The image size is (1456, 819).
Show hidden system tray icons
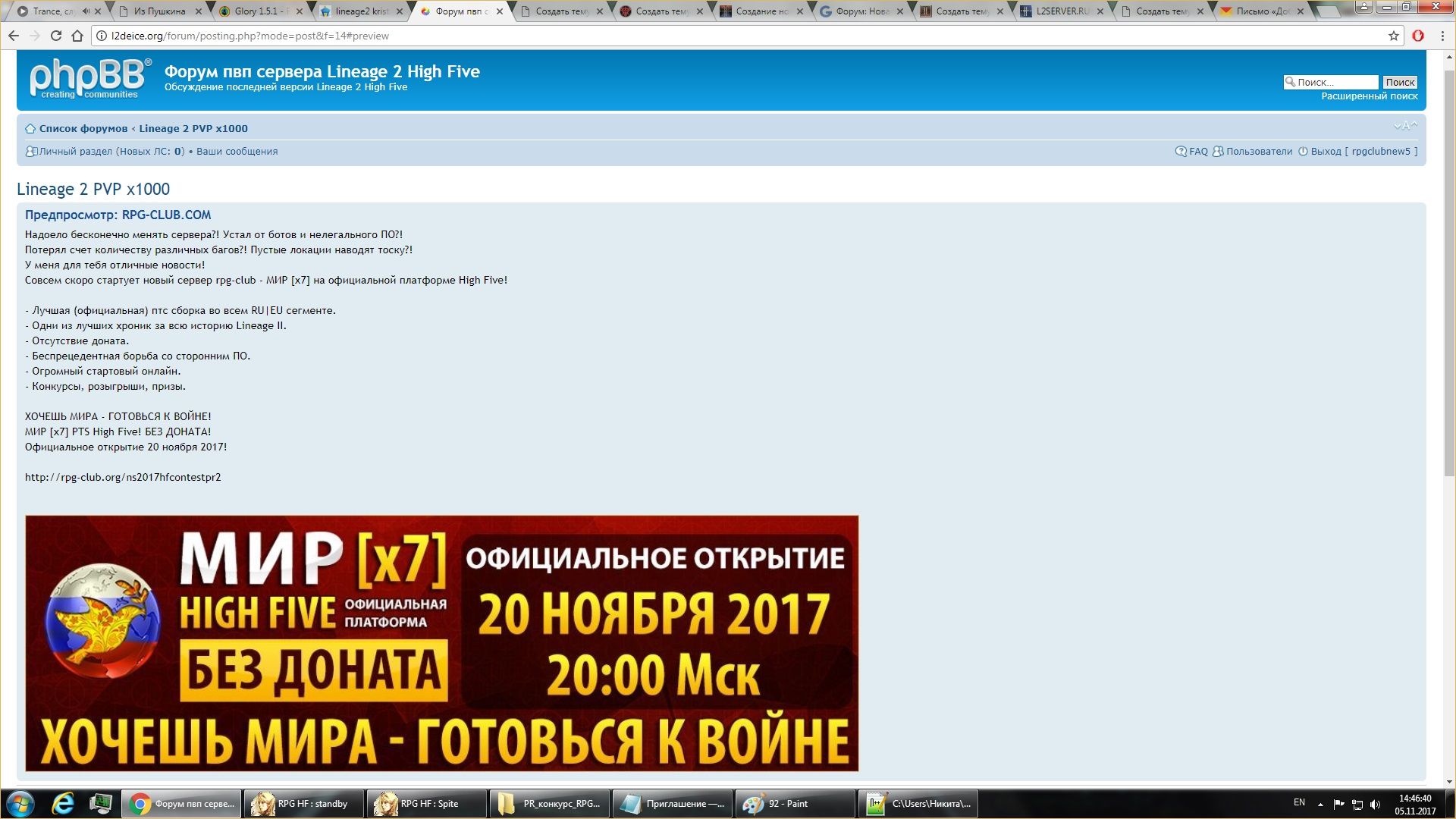pos(1320,804)
